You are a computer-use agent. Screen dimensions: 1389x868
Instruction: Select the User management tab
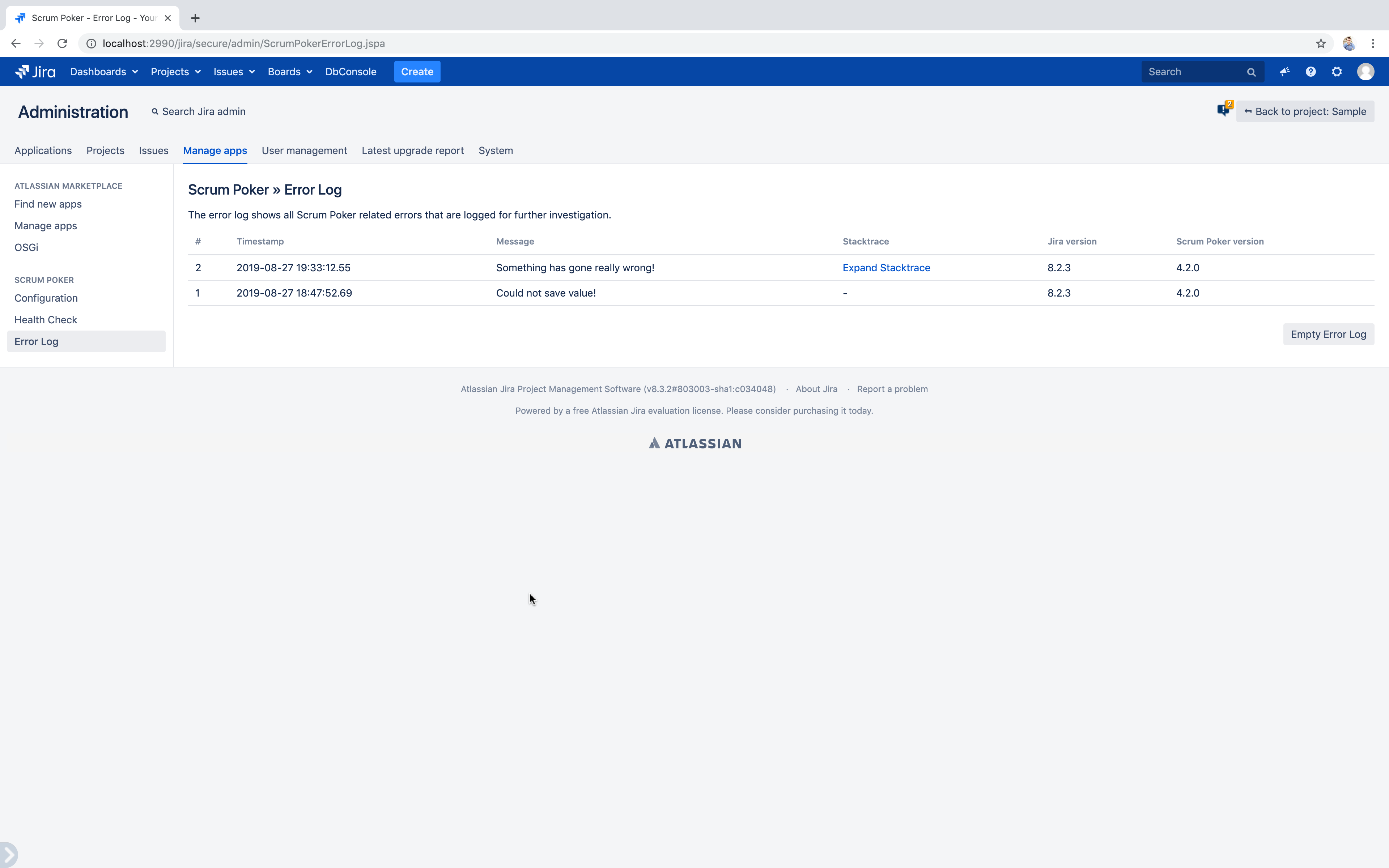click(x=304, y=150)
